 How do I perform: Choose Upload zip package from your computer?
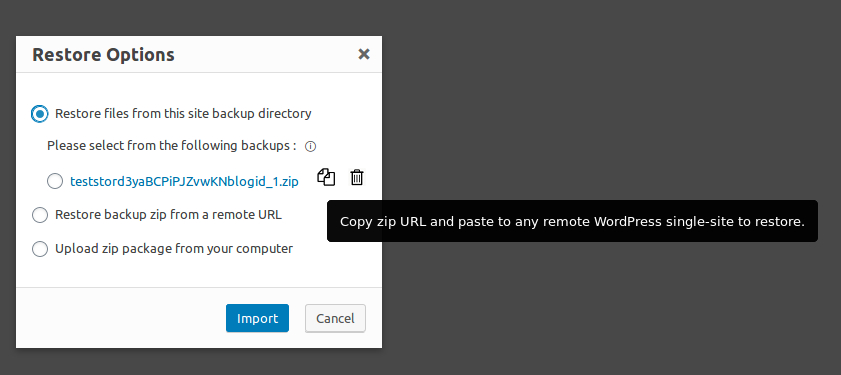[40, 249]
